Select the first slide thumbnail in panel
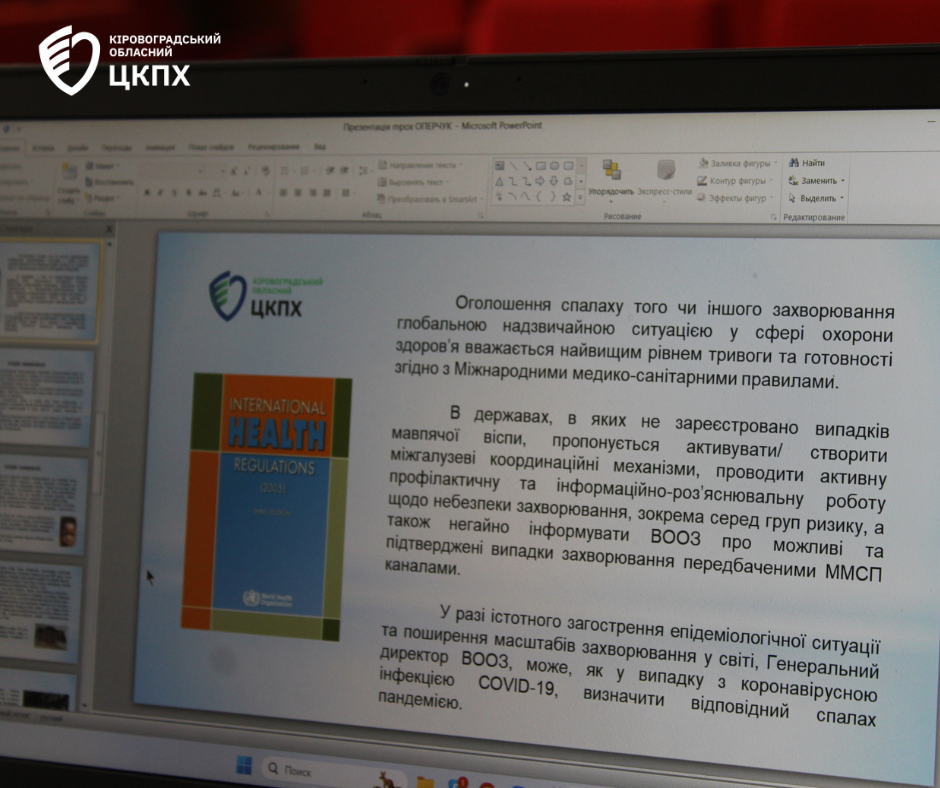 [x=49, y=290]
